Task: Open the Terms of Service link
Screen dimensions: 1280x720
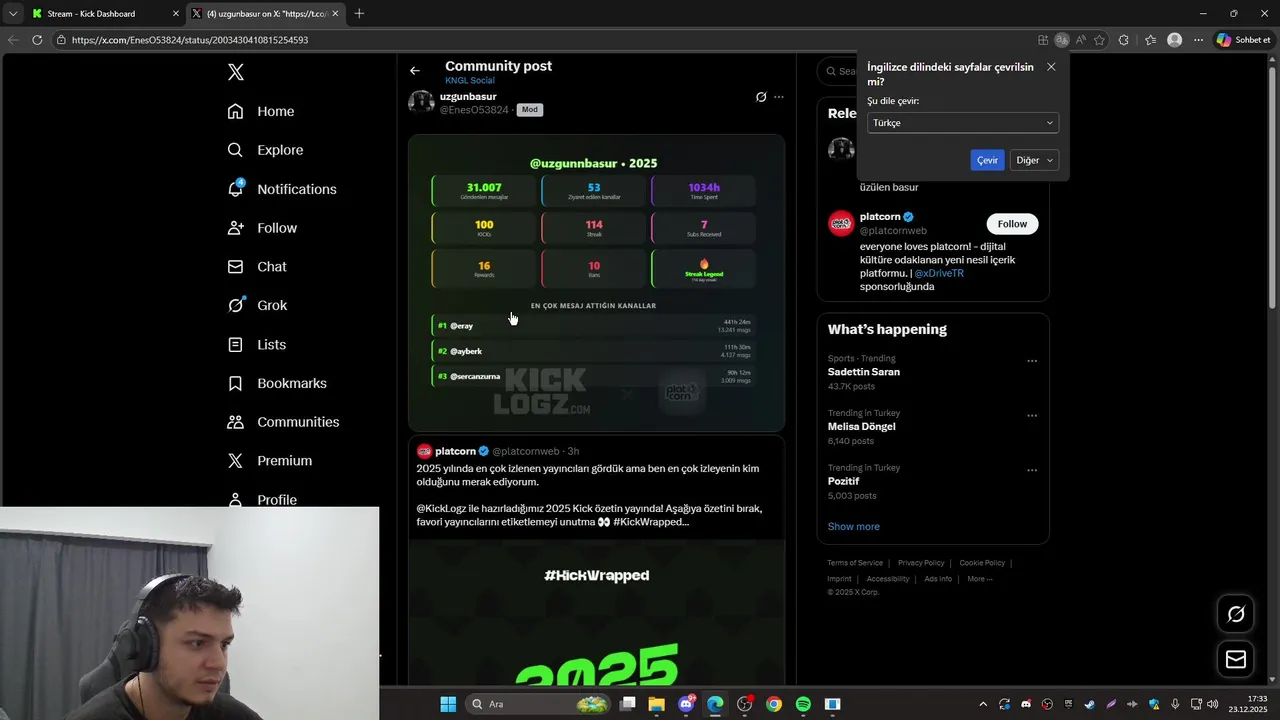Action: pyautogui.click(x=855, y=563)
